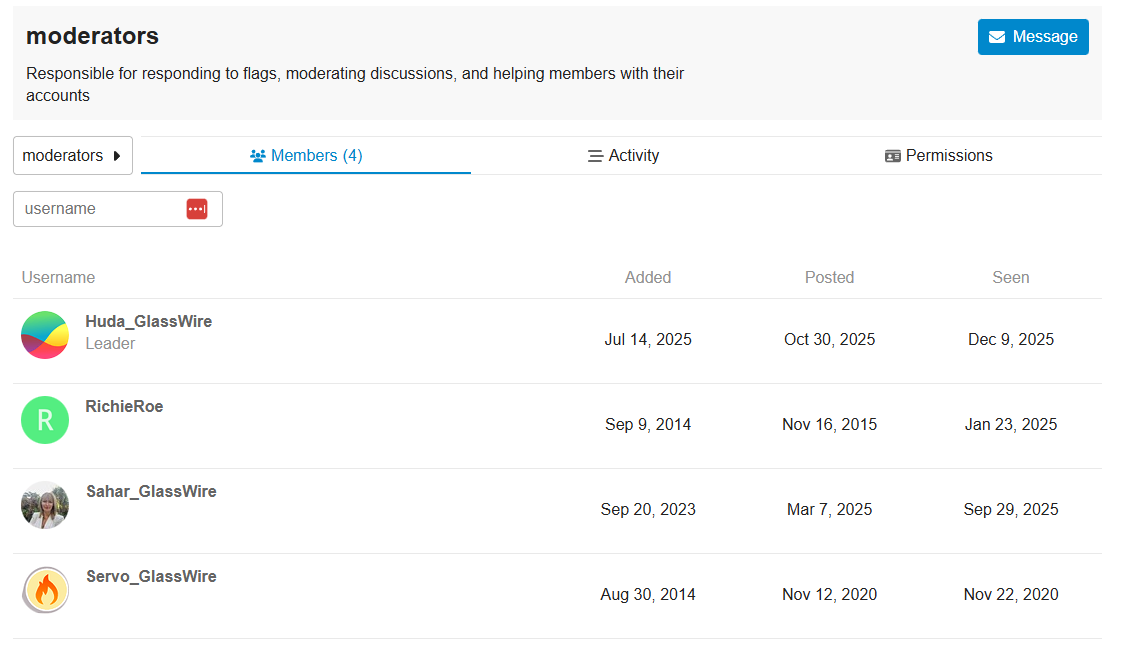Open the Permissions tab
The image size is (1121, 646).
[939, 156]
